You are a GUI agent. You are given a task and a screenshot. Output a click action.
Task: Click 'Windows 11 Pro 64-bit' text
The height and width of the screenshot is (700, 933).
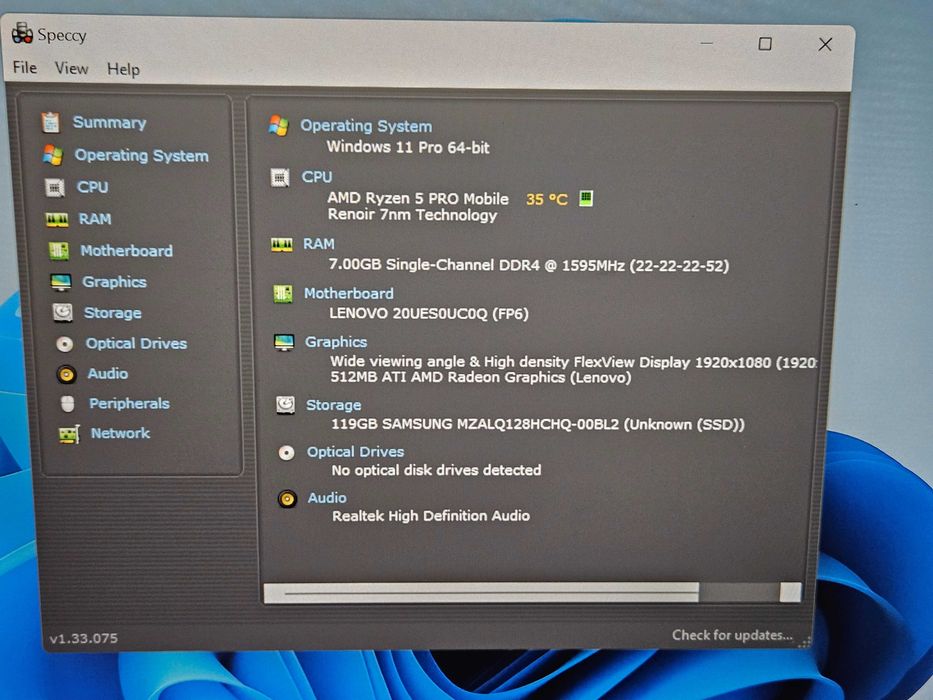click(x=408, y=147)
